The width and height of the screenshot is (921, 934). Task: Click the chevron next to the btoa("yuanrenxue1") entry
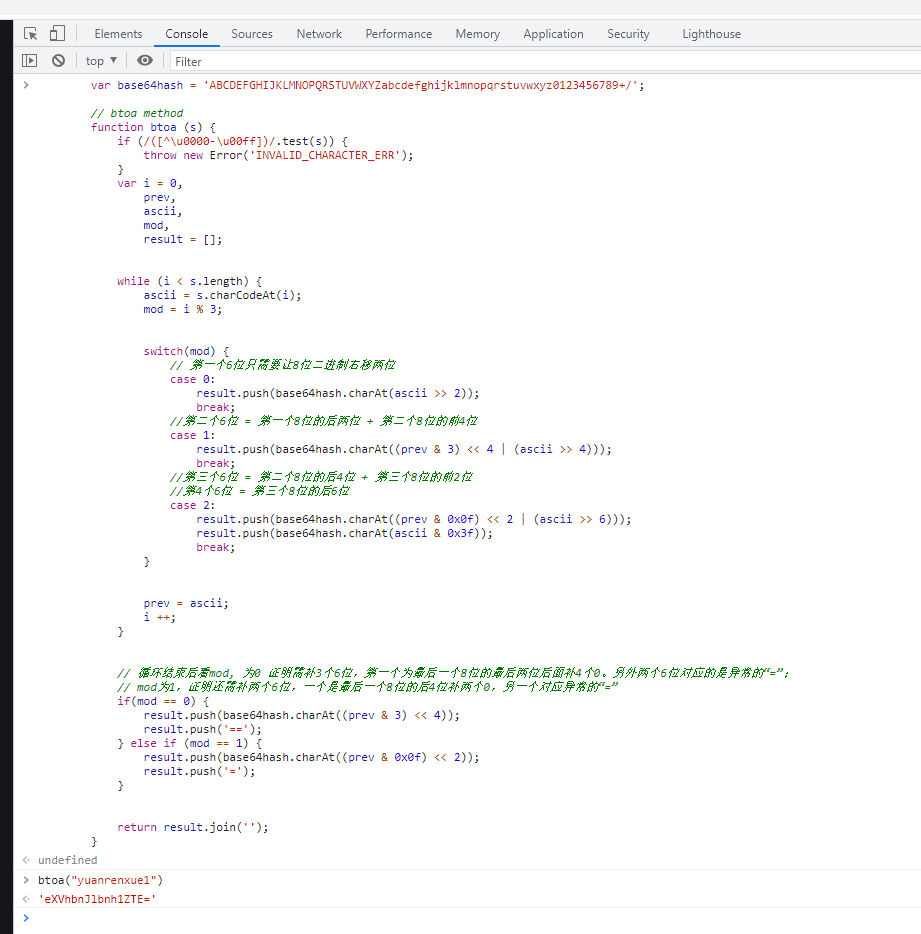26,880
